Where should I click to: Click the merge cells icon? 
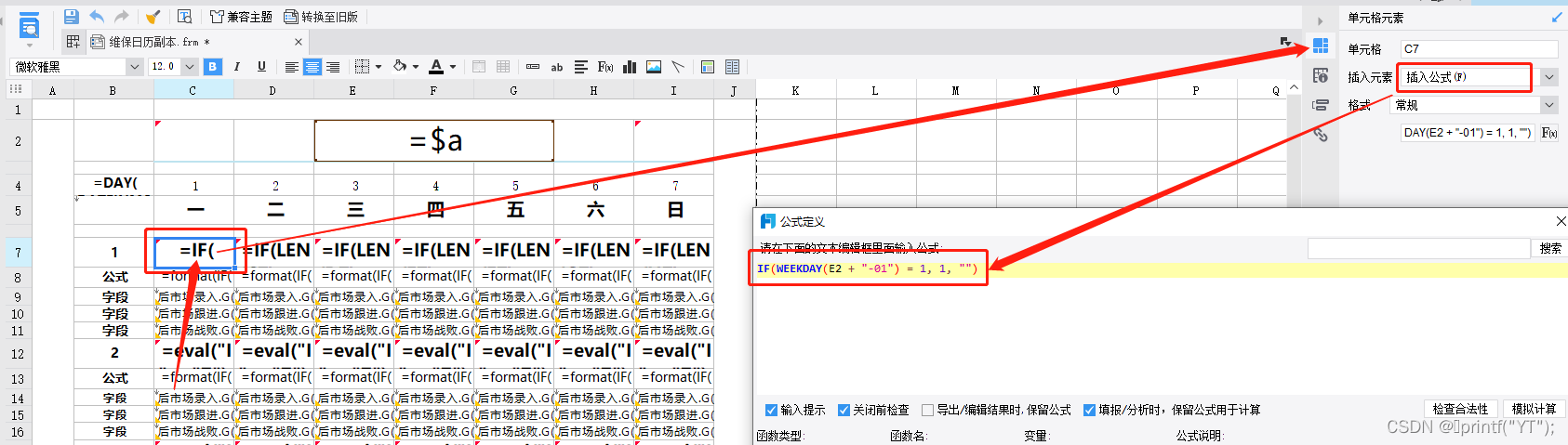pyautogui.click(x=479, y=67)
